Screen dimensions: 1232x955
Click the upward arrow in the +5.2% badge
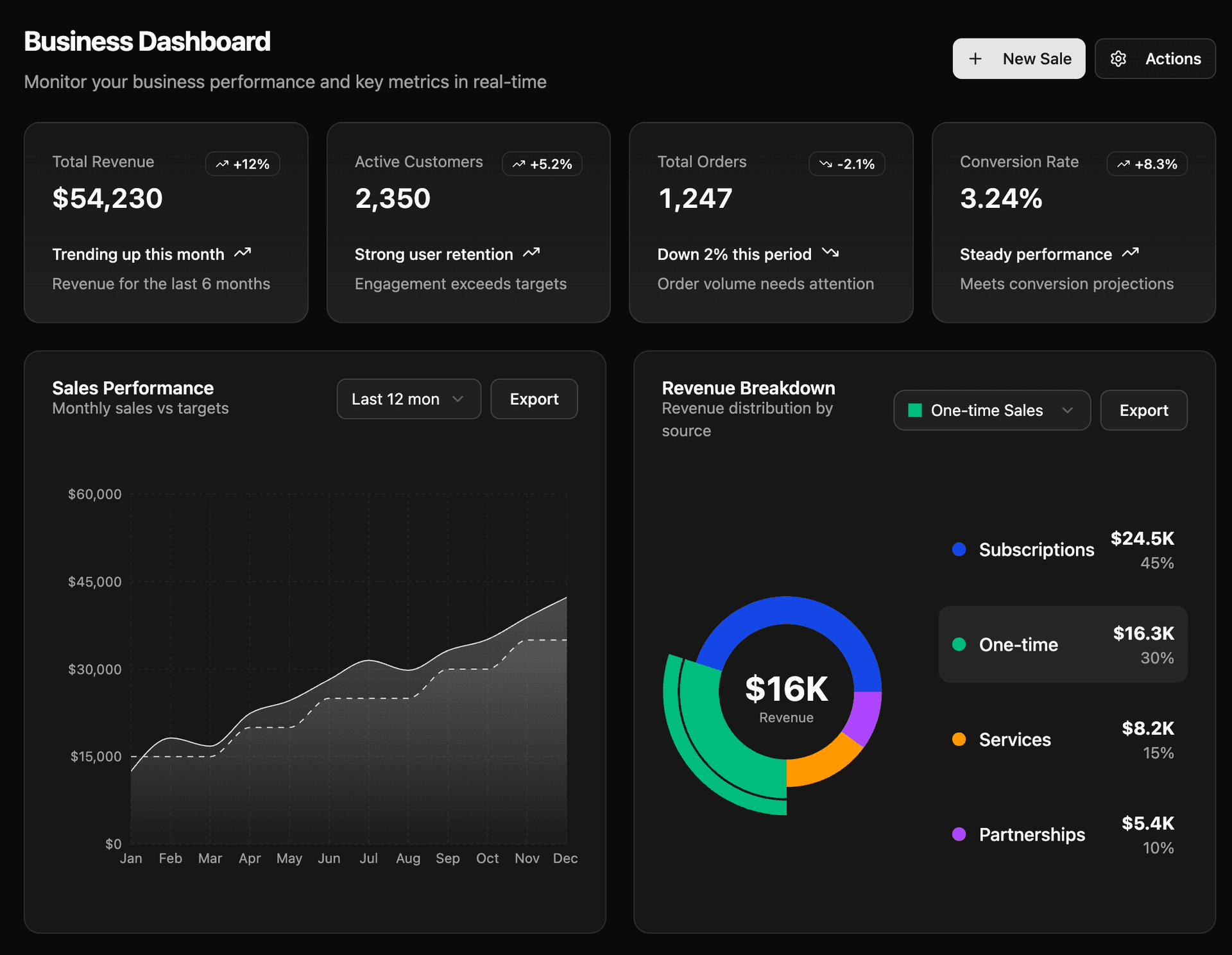click(x=518, y=164)
